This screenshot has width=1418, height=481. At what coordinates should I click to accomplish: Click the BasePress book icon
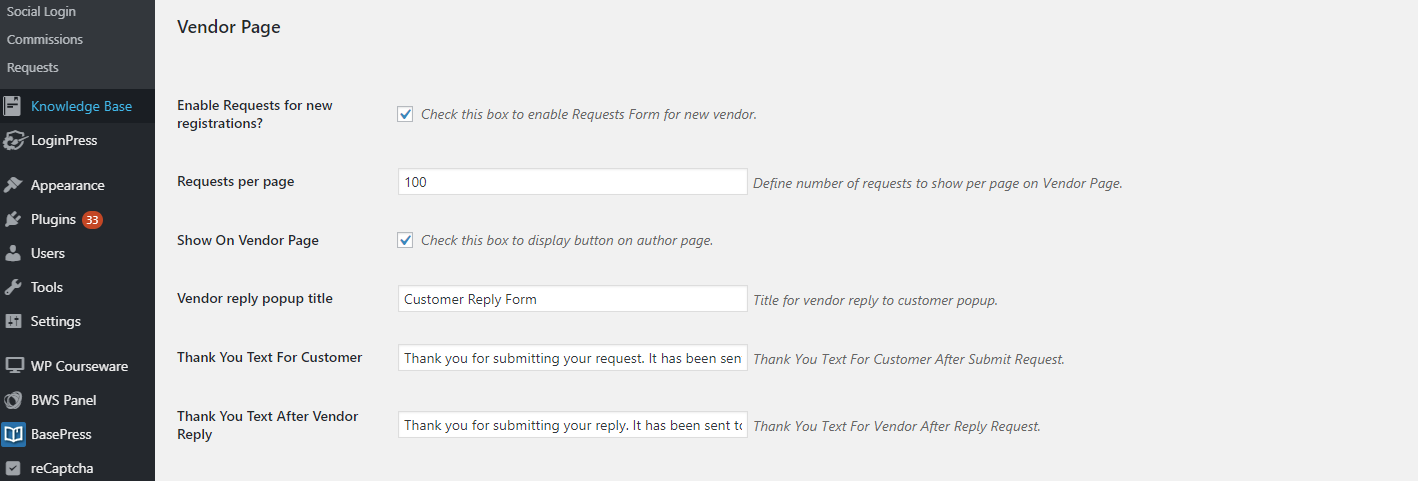[x=13, y=434]
